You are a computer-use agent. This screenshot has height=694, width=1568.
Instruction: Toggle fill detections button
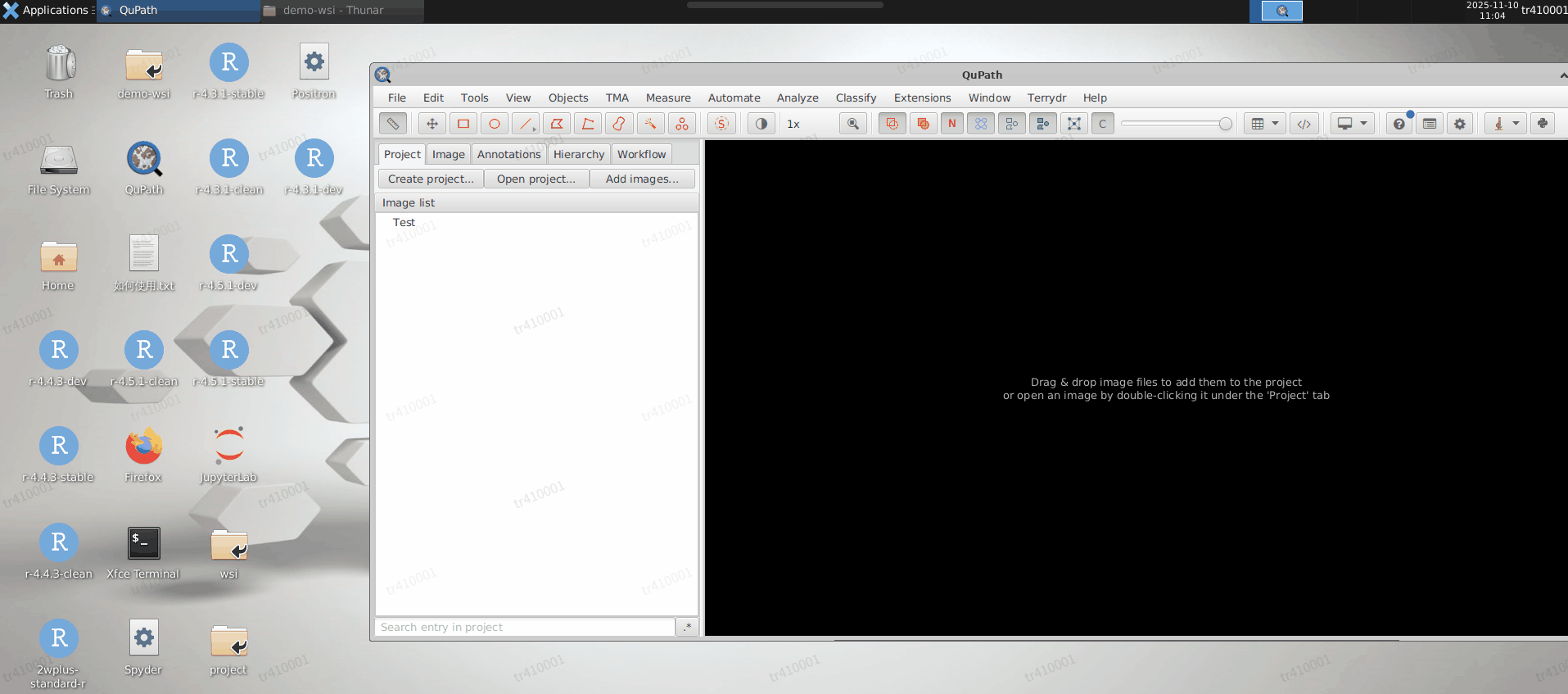point(1043,124)
